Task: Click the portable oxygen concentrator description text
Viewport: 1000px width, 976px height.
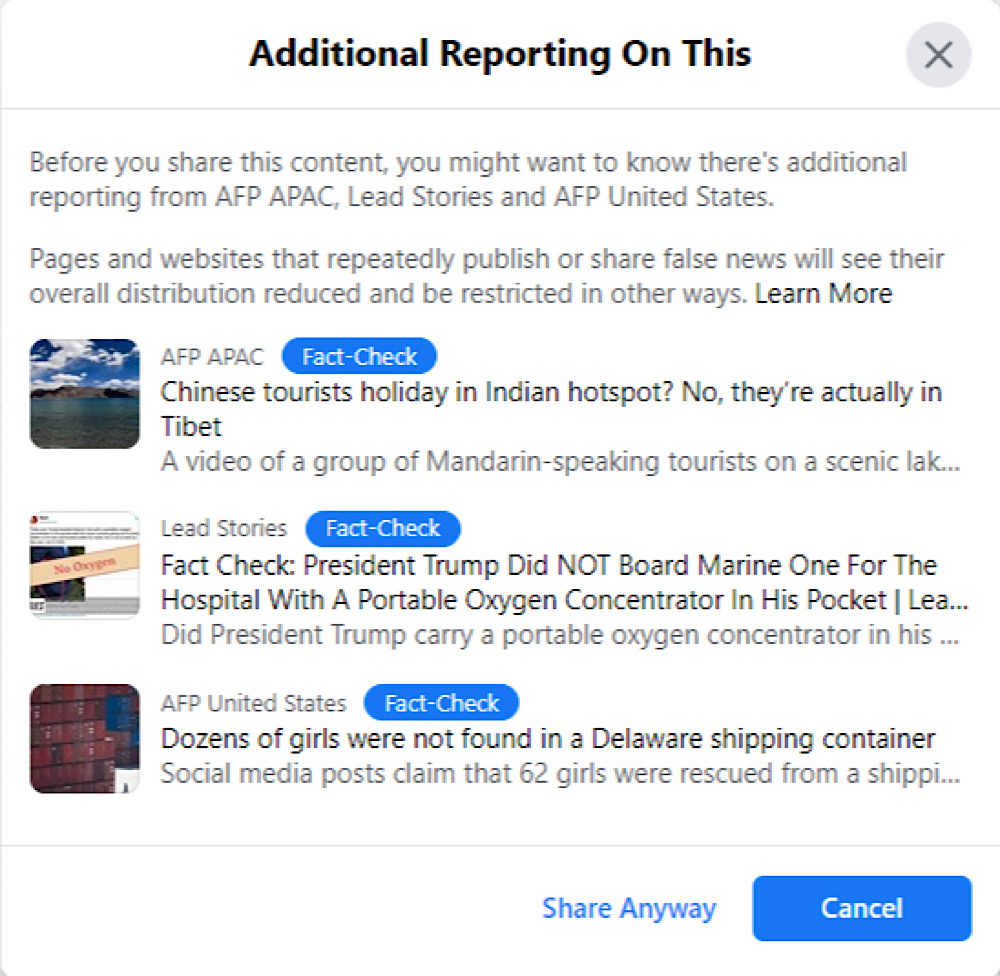Action: [x=561, y=635]
